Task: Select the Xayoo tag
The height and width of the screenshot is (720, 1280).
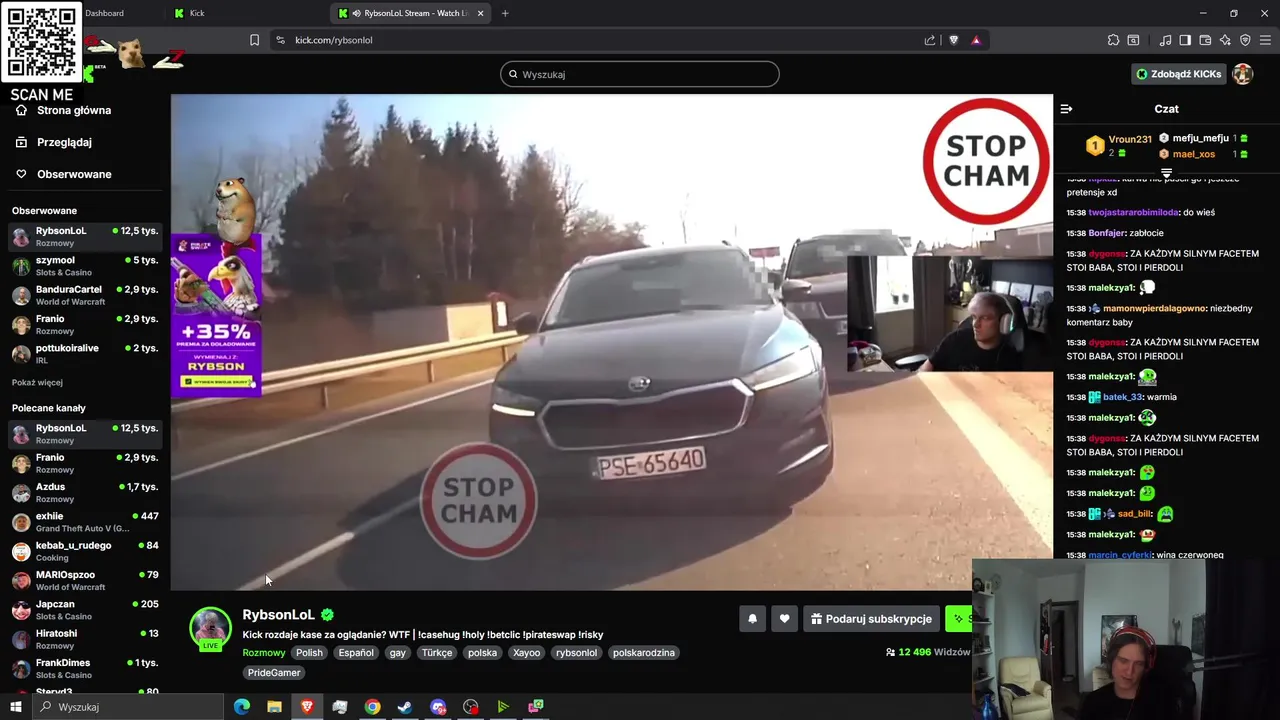Action: click(x=526, y=652)
